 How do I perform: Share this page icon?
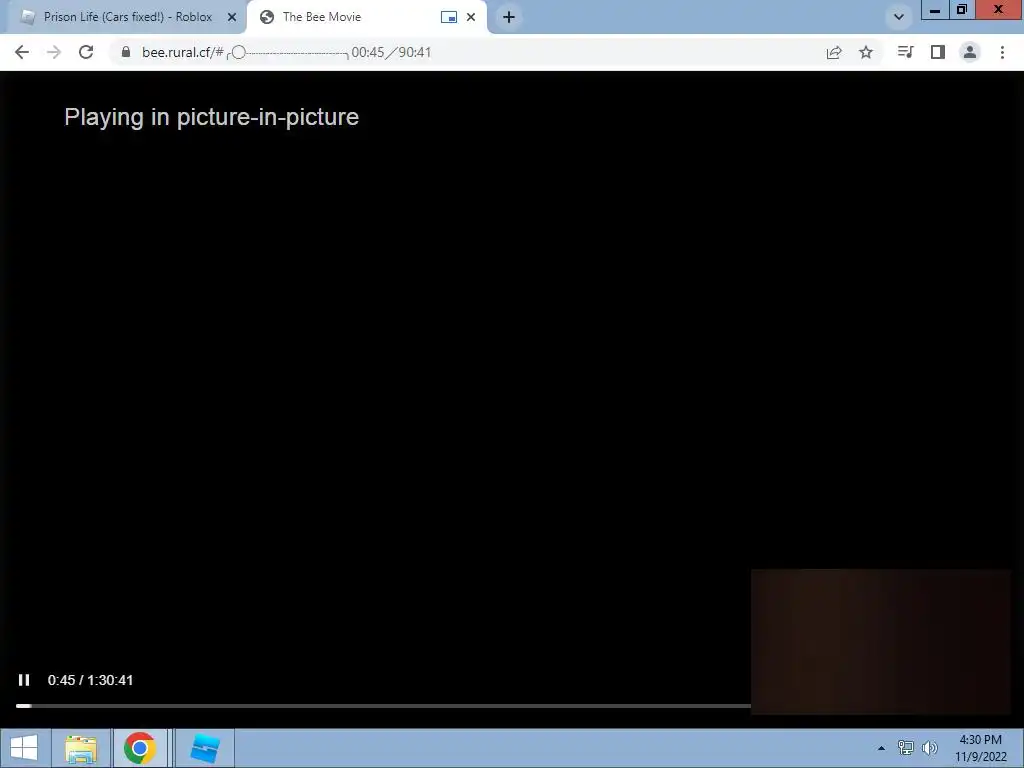[834, 52]
